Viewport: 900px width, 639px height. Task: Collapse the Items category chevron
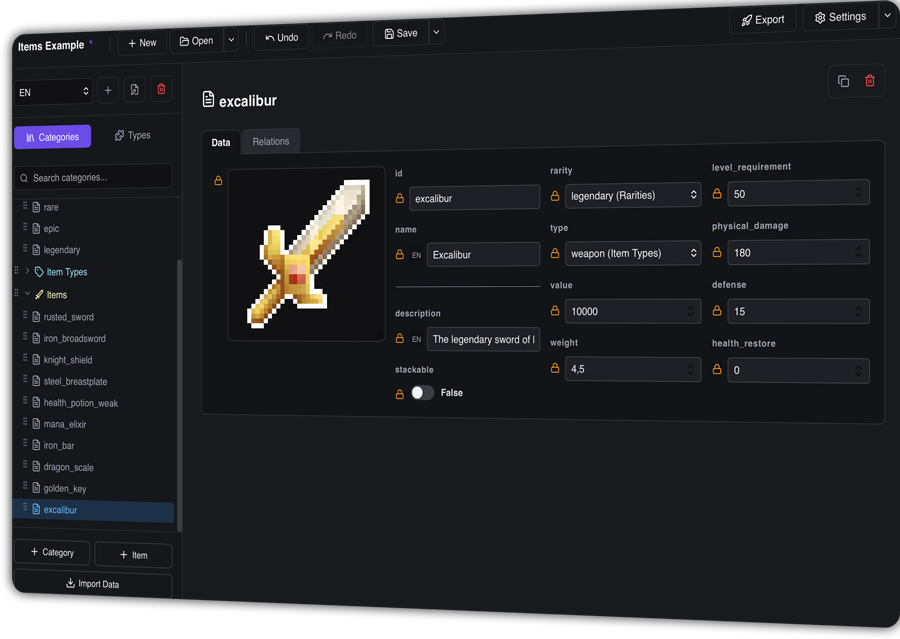[27, 293]
